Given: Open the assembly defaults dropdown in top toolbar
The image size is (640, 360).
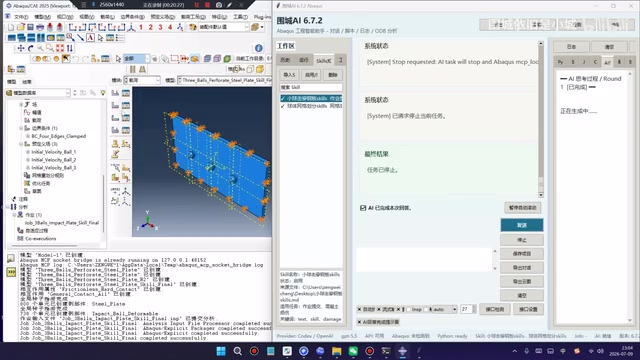Looking at the screenshot, I should pyautogui.click(x=224, y=27).
